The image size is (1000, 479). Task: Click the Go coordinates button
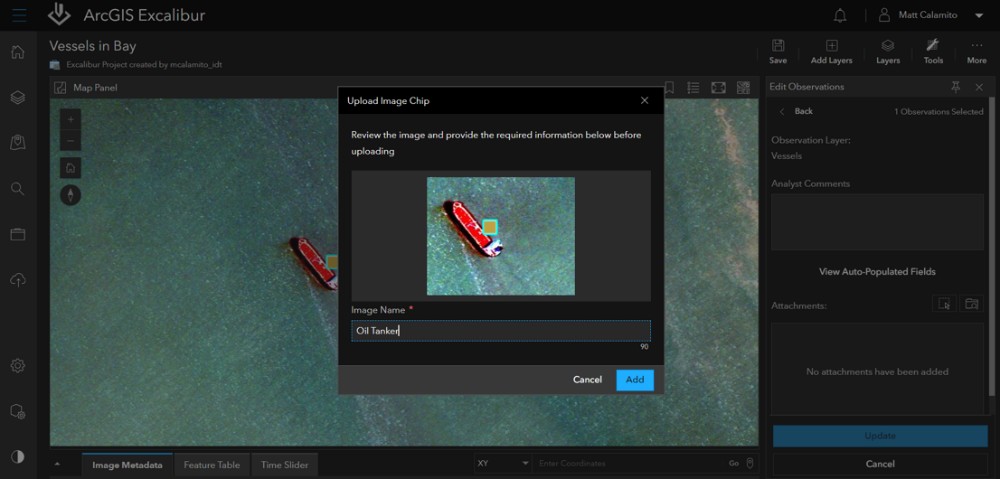(734, 464)
